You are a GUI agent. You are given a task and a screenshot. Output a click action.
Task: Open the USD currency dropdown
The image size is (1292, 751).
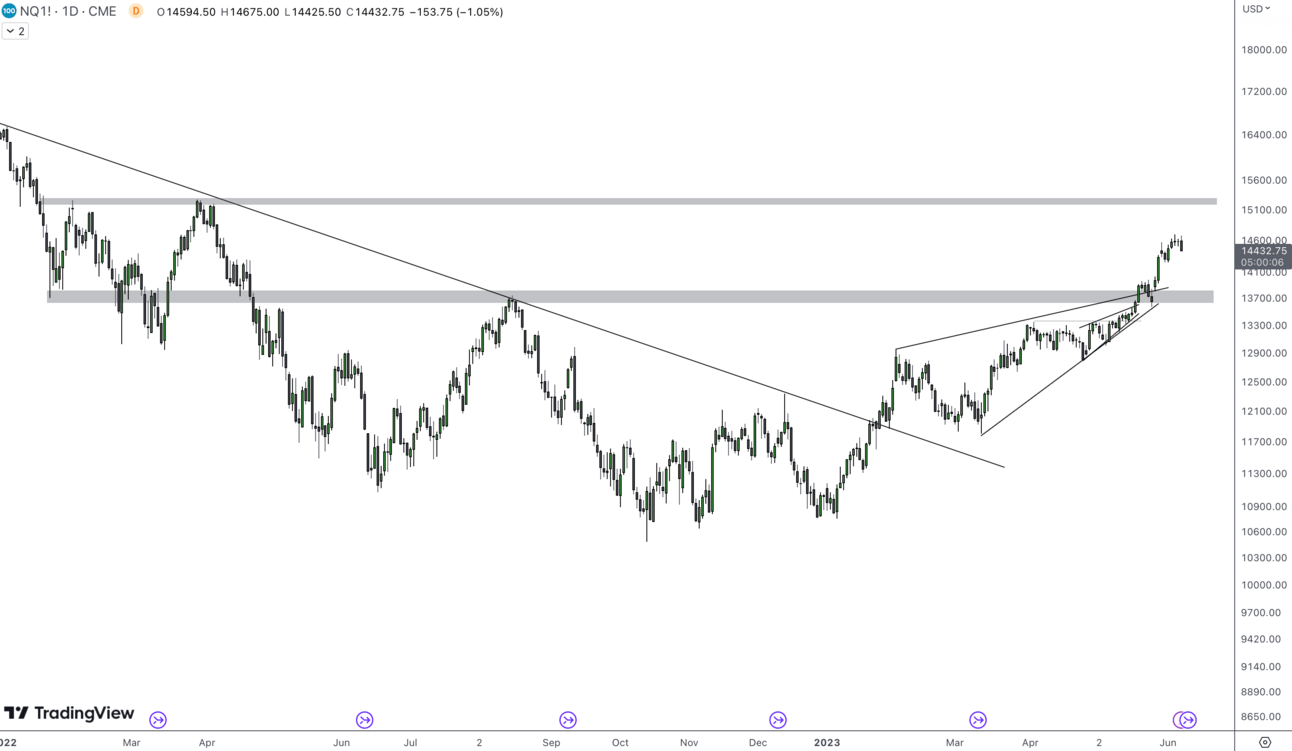tap(1256, 9)
